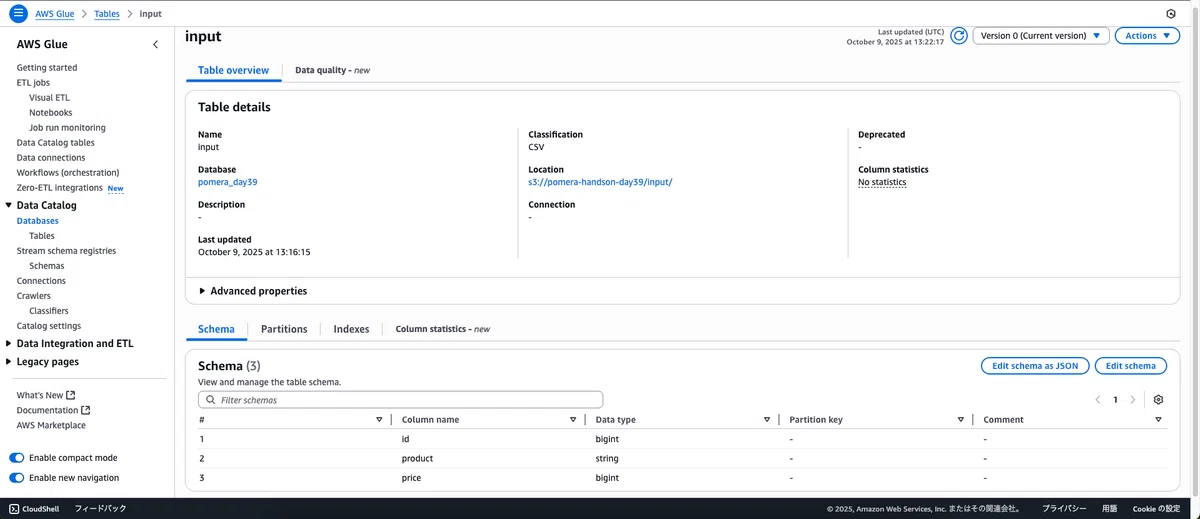Go to Tables in the breadcrumb
The height and width of the screenshot is (519, 1200).
tap(107, 14)
